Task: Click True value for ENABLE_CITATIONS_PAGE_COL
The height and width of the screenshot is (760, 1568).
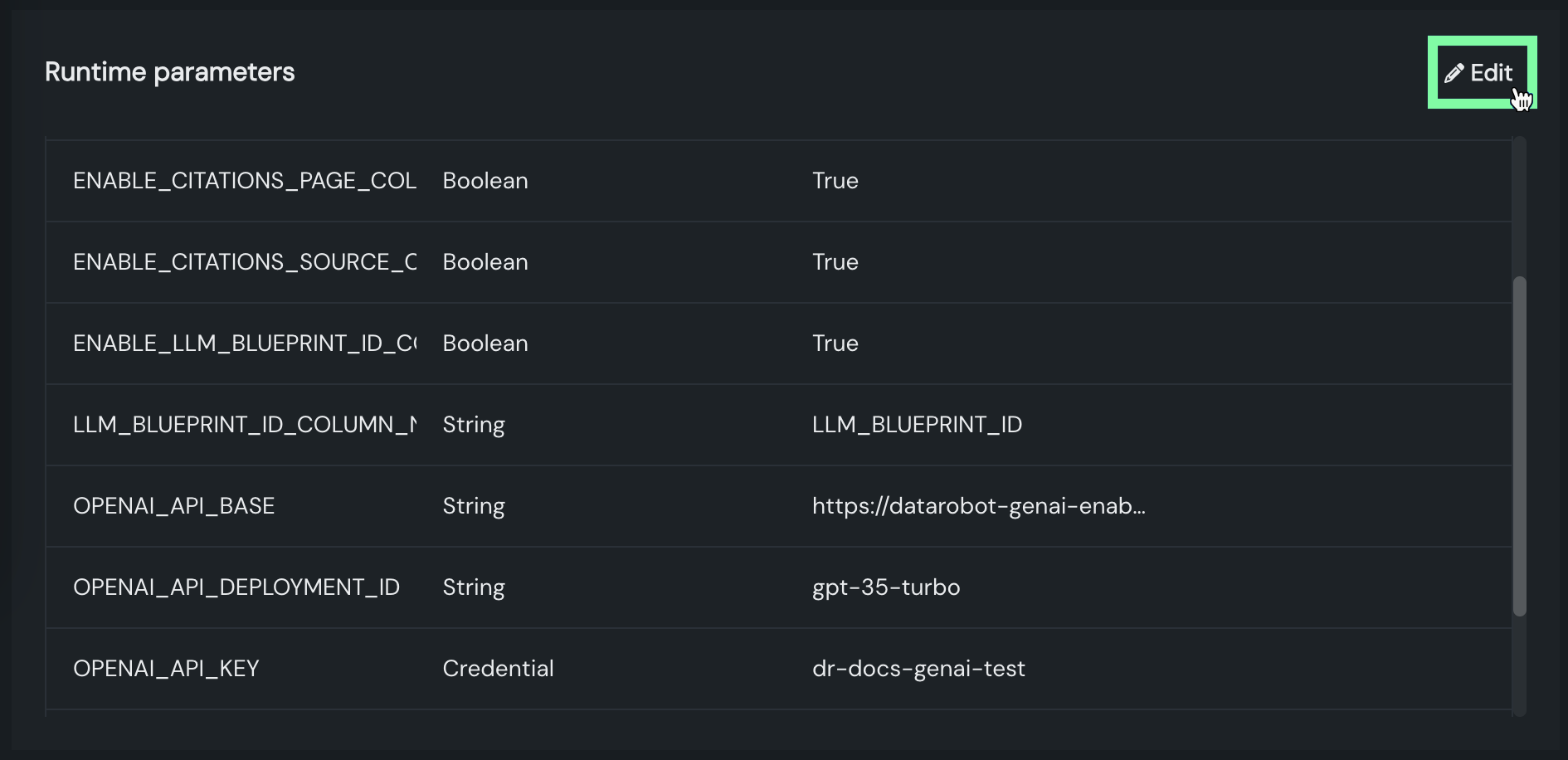Action: click(x=835, y=181)
